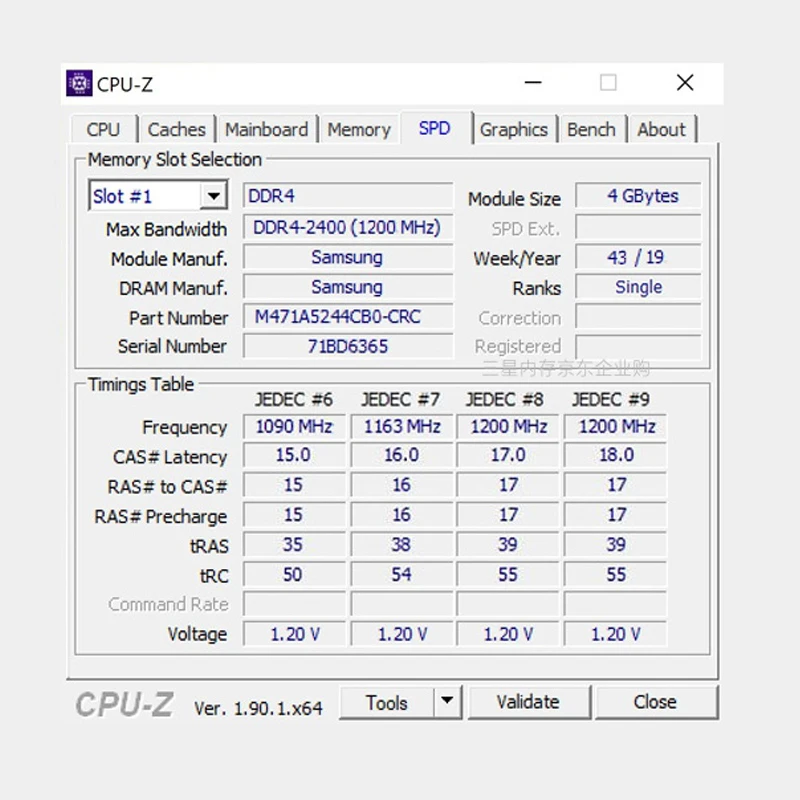Open the Caches tab
800x800 pixels.
tap(177, 129)
